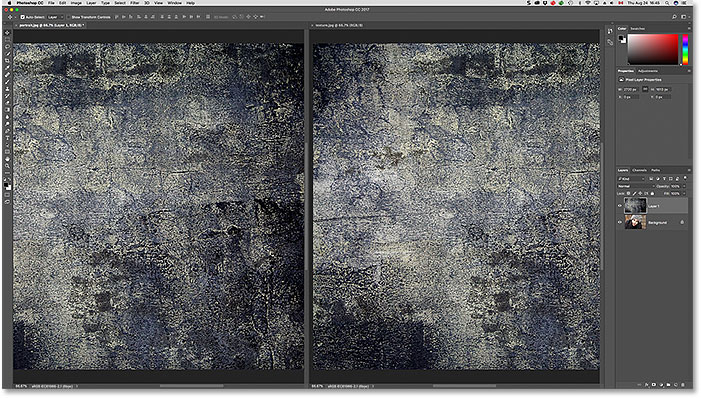Switch to the Channels tab
Screen dimensions: 701x398
click(x=639, y=170)
